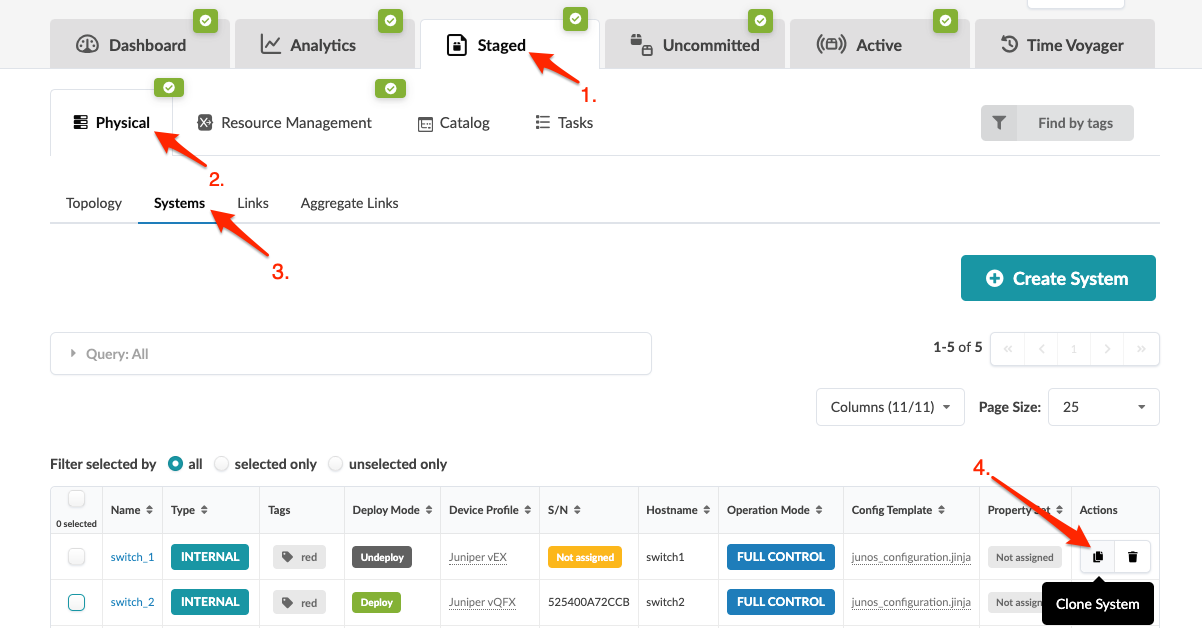Click the trash delete icon for switch_1

click(x=1132, y=557)
